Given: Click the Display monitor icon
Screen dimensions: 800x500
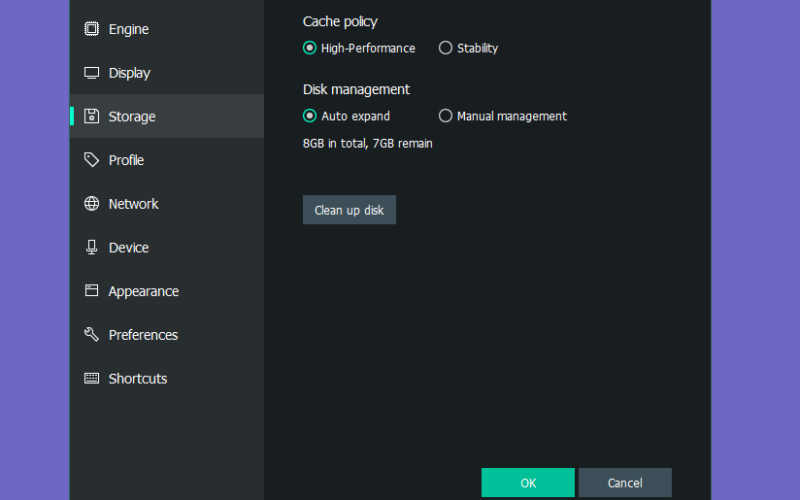Looking at the screenshot, I should (x=91, y=73).
